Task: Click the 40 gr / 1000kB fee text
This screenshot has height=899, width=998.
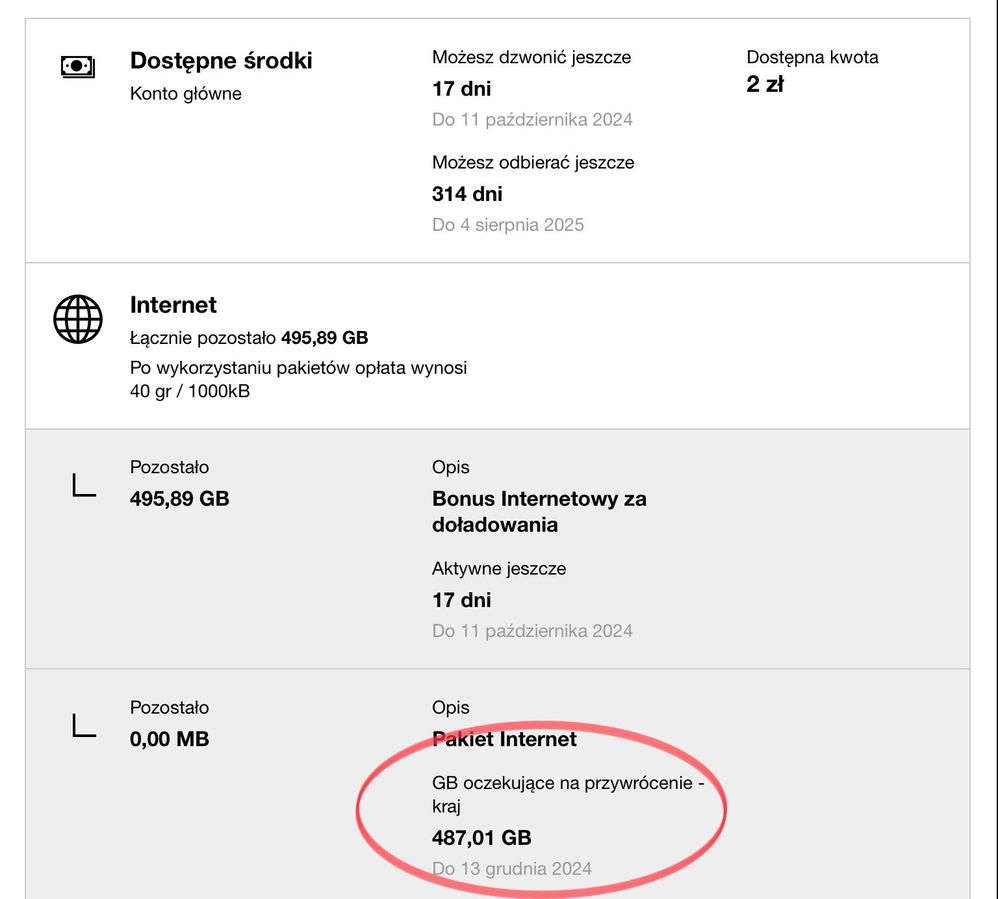Action: click(190, 391)
